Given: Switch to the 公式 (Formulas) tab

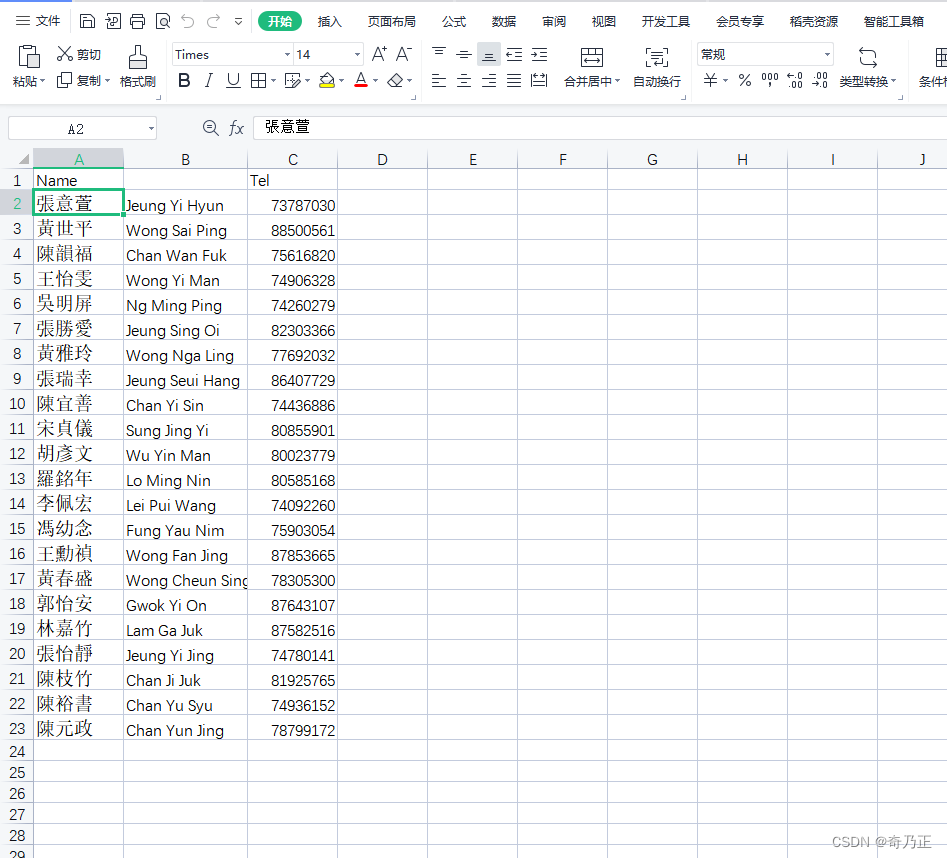Looking at the screenshot, I should (454, 22).
